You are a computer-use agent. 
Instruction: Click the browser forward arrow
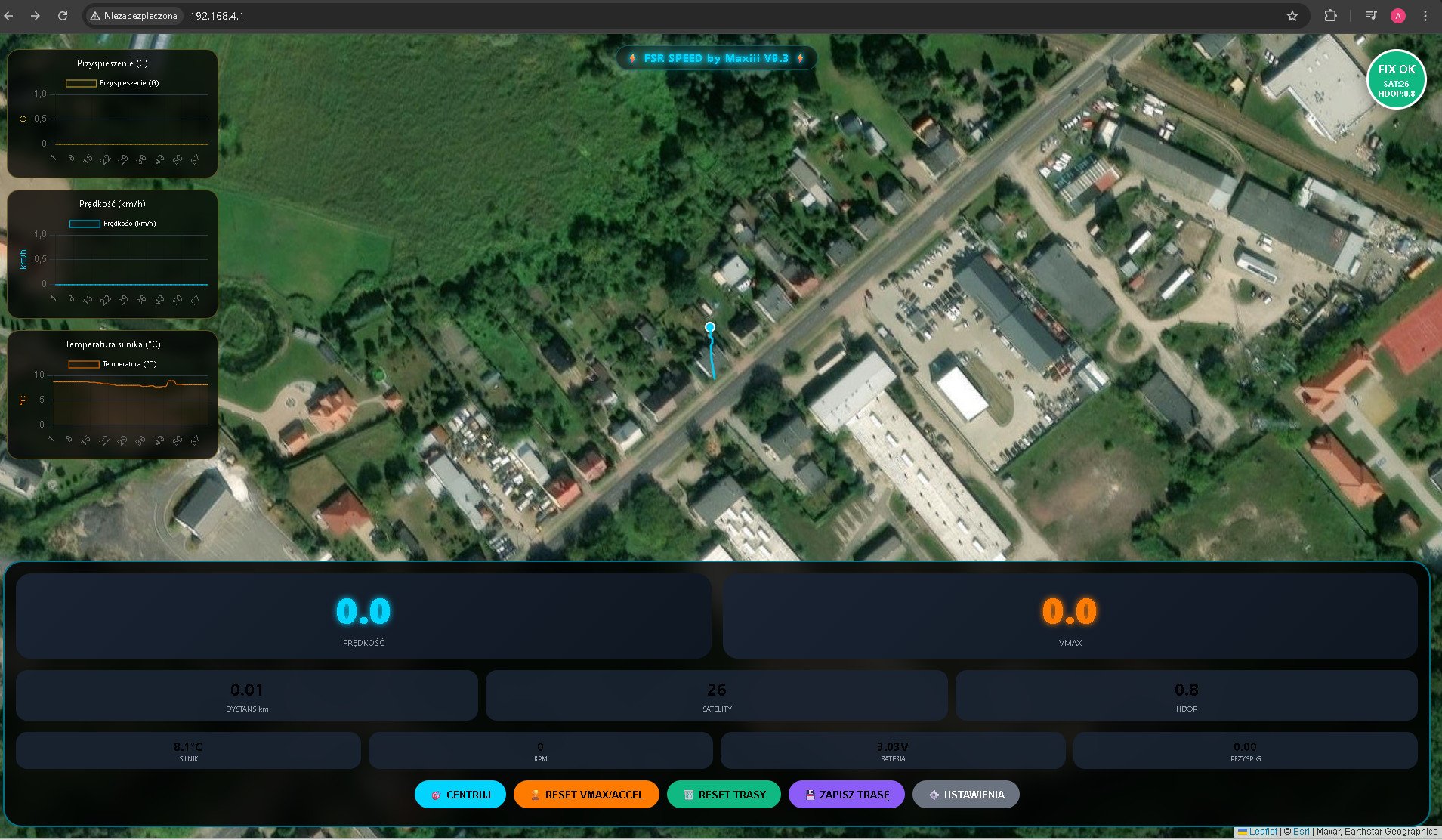click(36, 16)
